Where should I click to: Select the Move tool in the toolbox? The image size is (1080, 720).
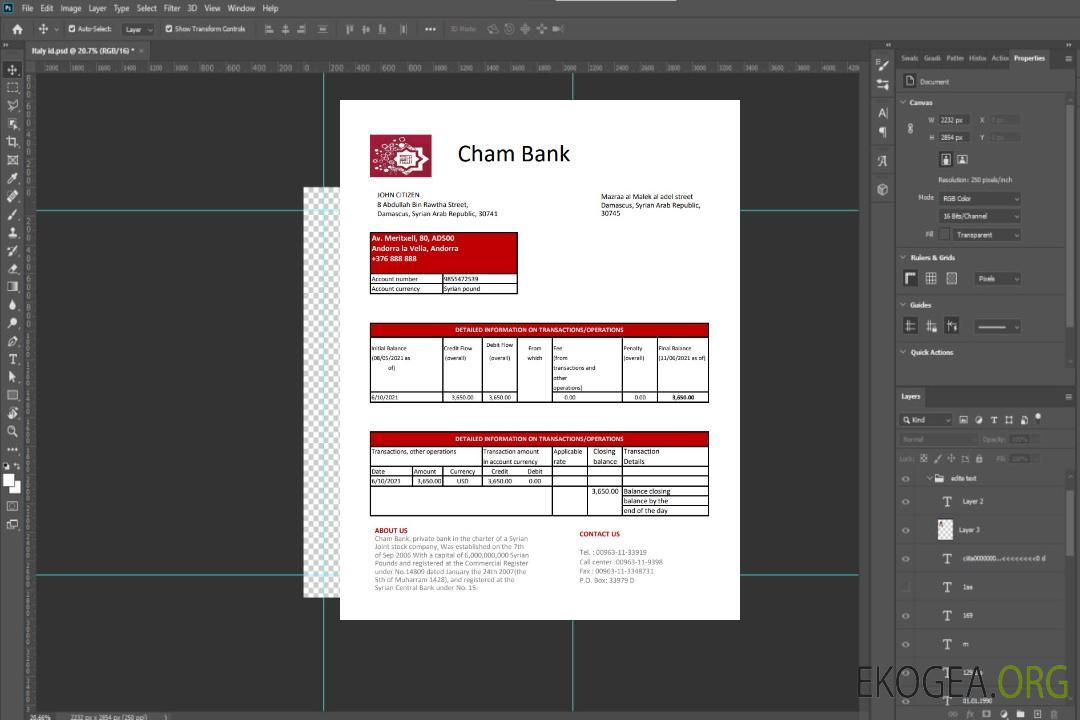(x=12, y=70)
